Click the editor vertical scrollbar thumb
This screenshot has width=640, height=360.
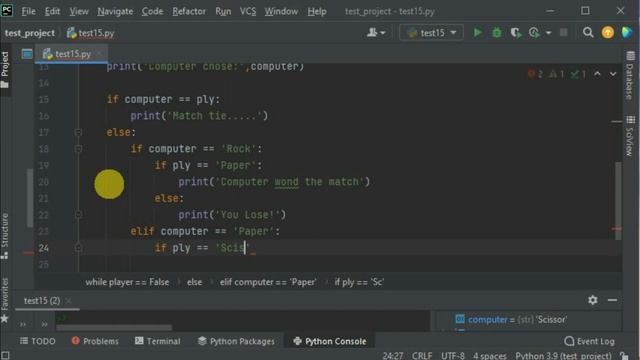pyautogui.click(x=618, y=201)
